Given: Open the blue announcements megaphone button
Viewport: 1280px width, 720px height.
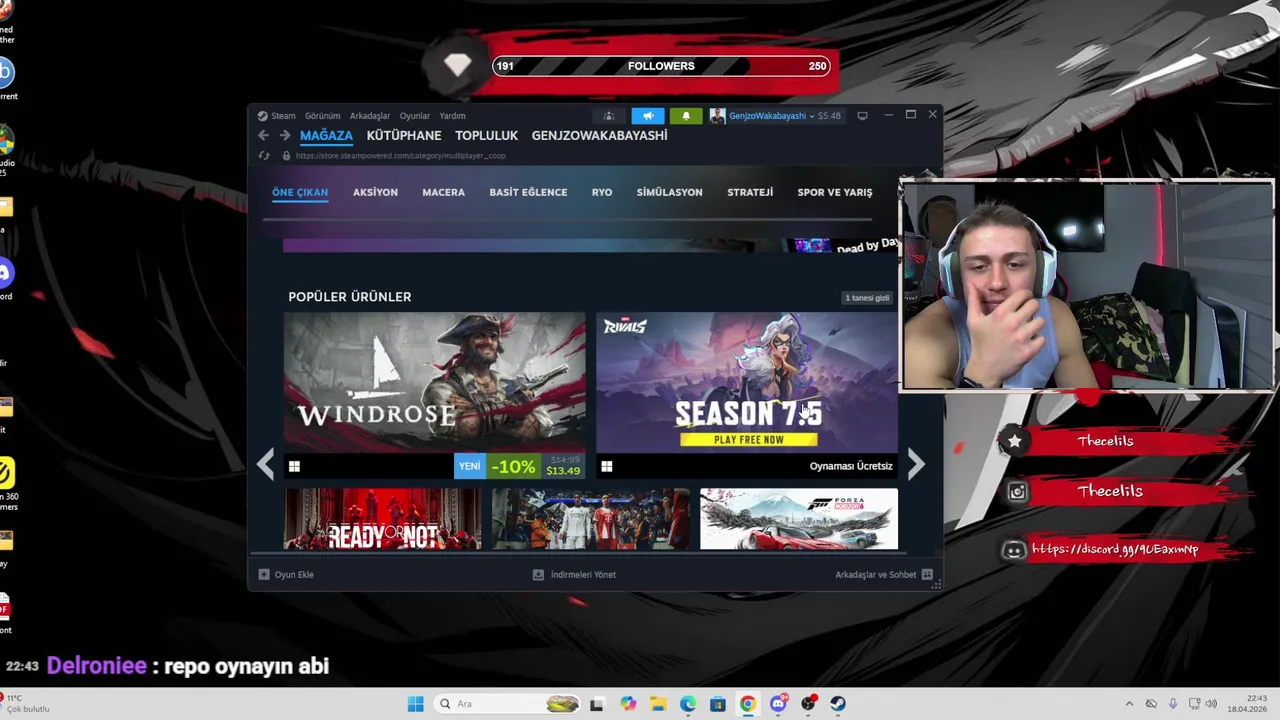Looking at the screenshot, I should coord(647,116).
